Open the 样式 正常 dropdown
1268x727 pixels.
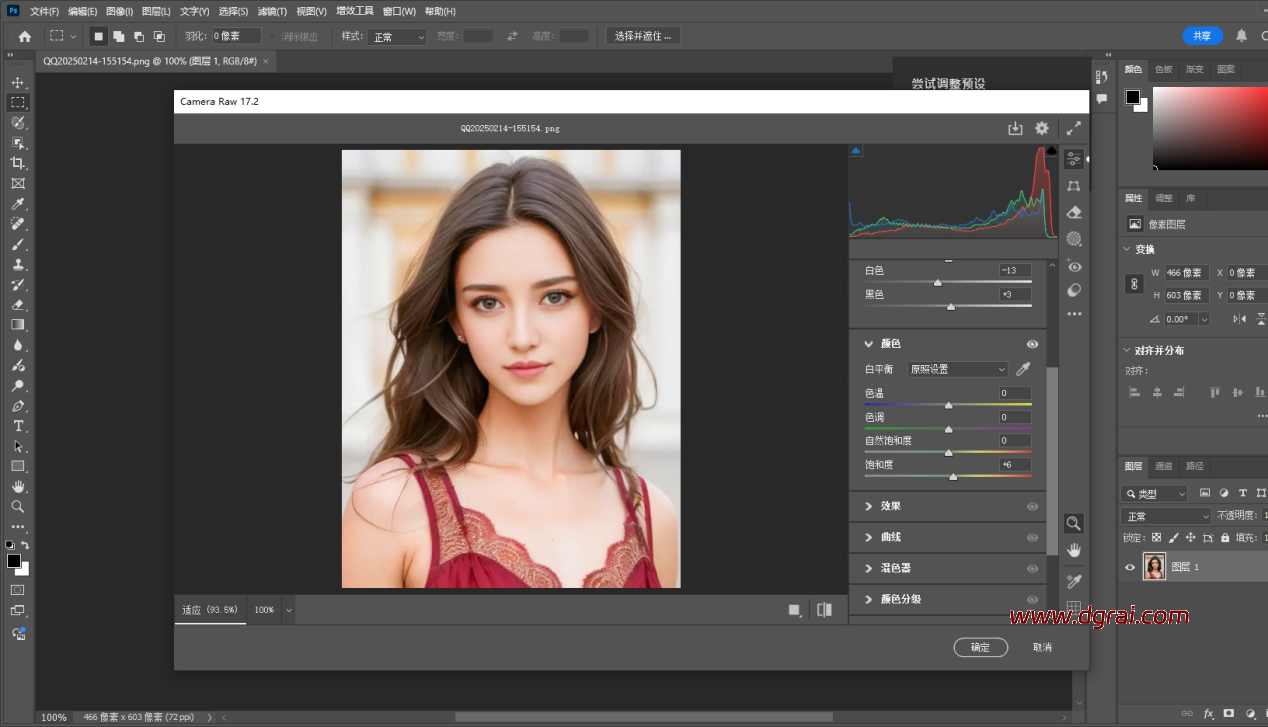click(397, 36)
